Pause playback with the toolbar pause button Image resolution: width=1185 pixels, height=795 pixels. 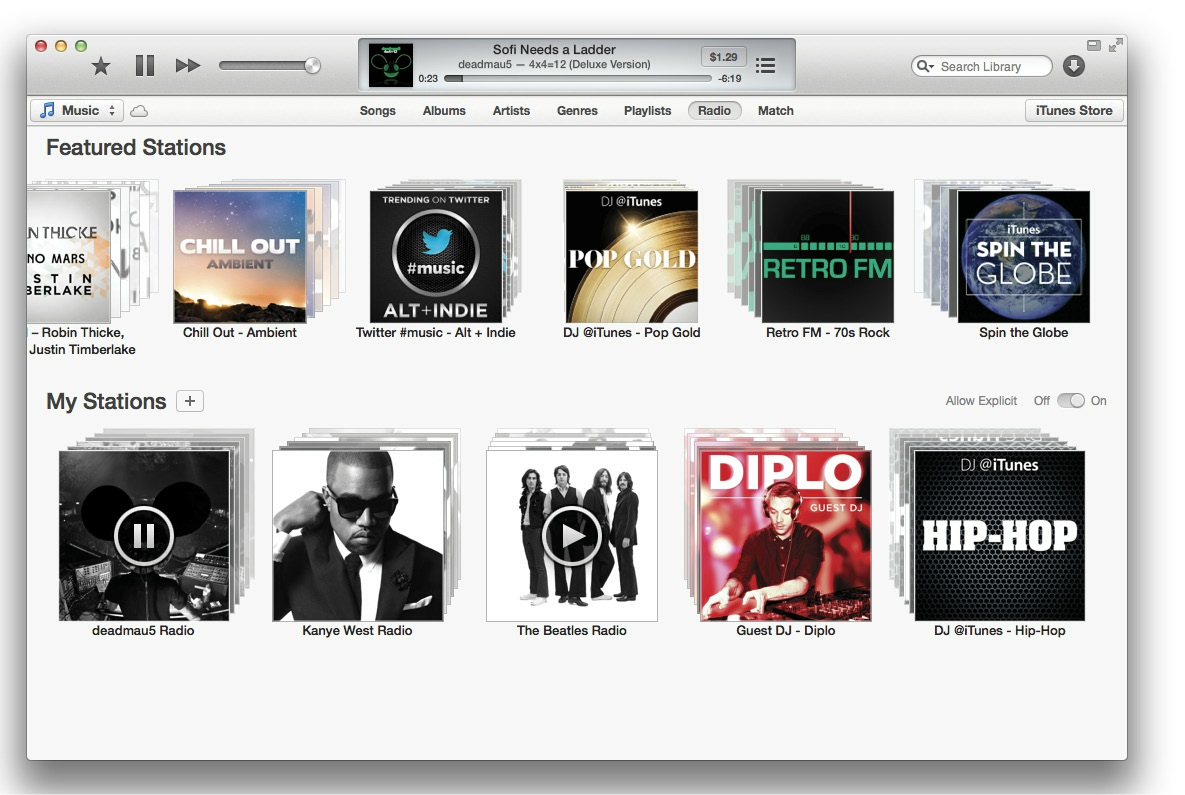144,66
